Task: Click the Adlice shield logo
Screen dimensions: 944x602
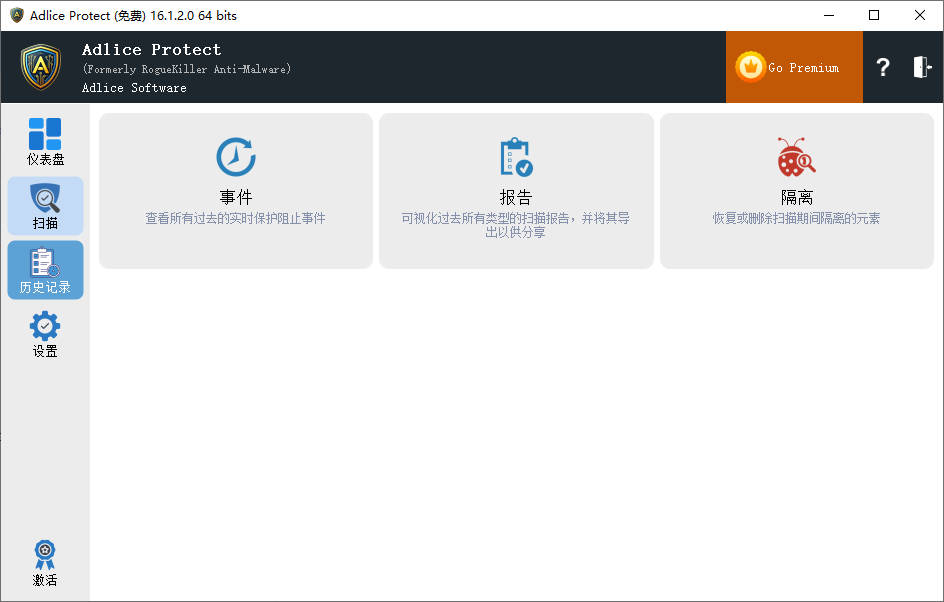Action: coord(41,67)
